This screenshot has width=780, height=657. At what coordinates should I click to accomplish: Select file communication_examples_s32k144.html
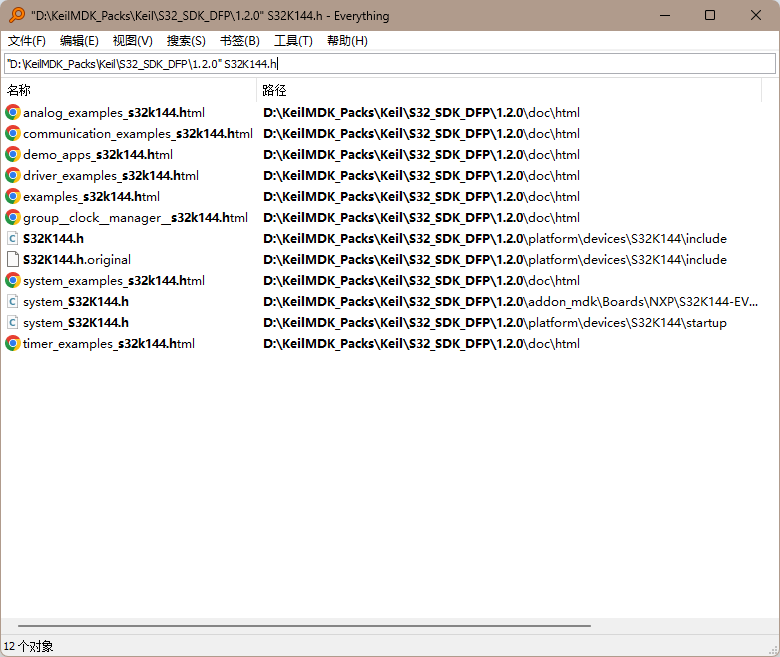point(138,134)
